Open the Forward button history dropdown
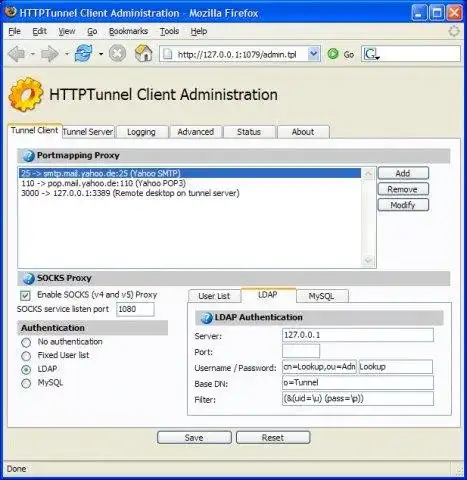The width and height of the screenshot is (467, 480). 67,54
